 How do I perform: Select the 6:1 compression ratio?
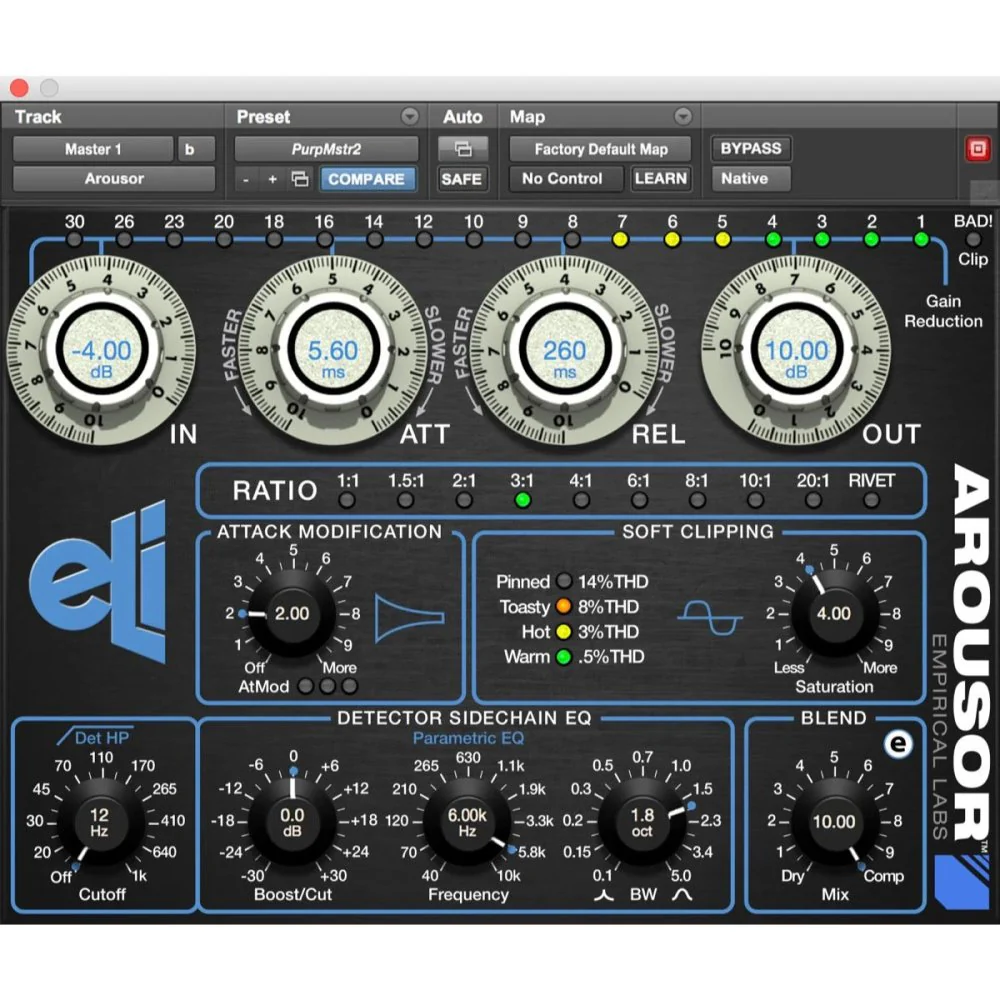639,500
